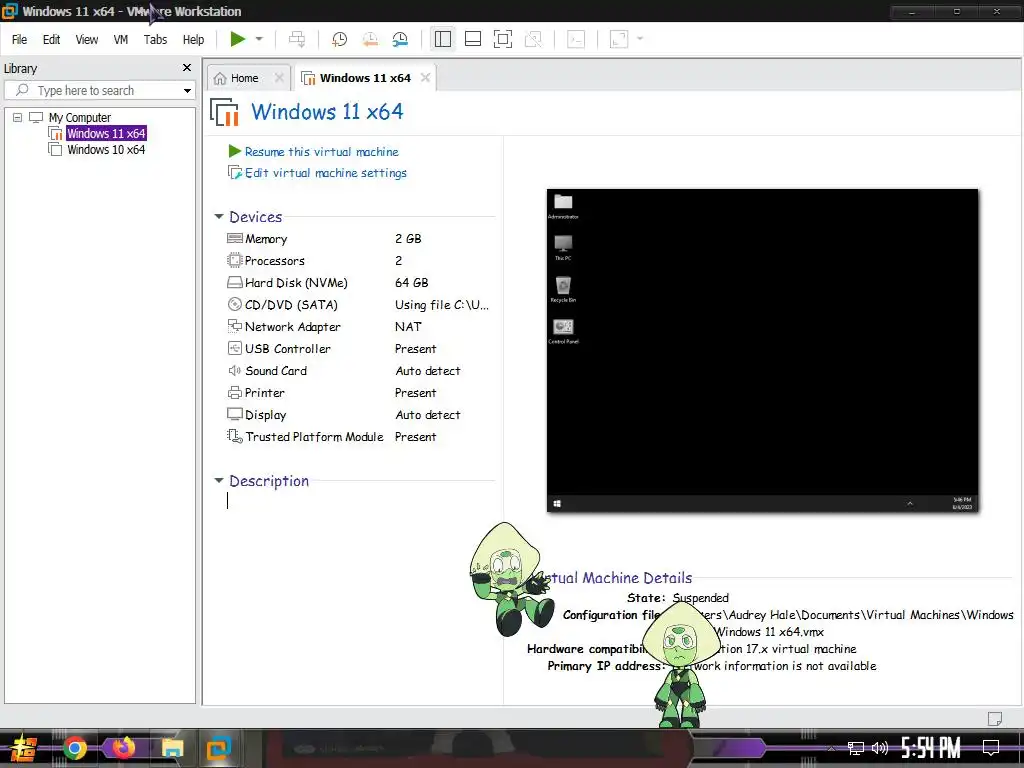Open the Start menu on taskbar
The height and width of the screenshot is (768, 1024).
click(23, 749)
